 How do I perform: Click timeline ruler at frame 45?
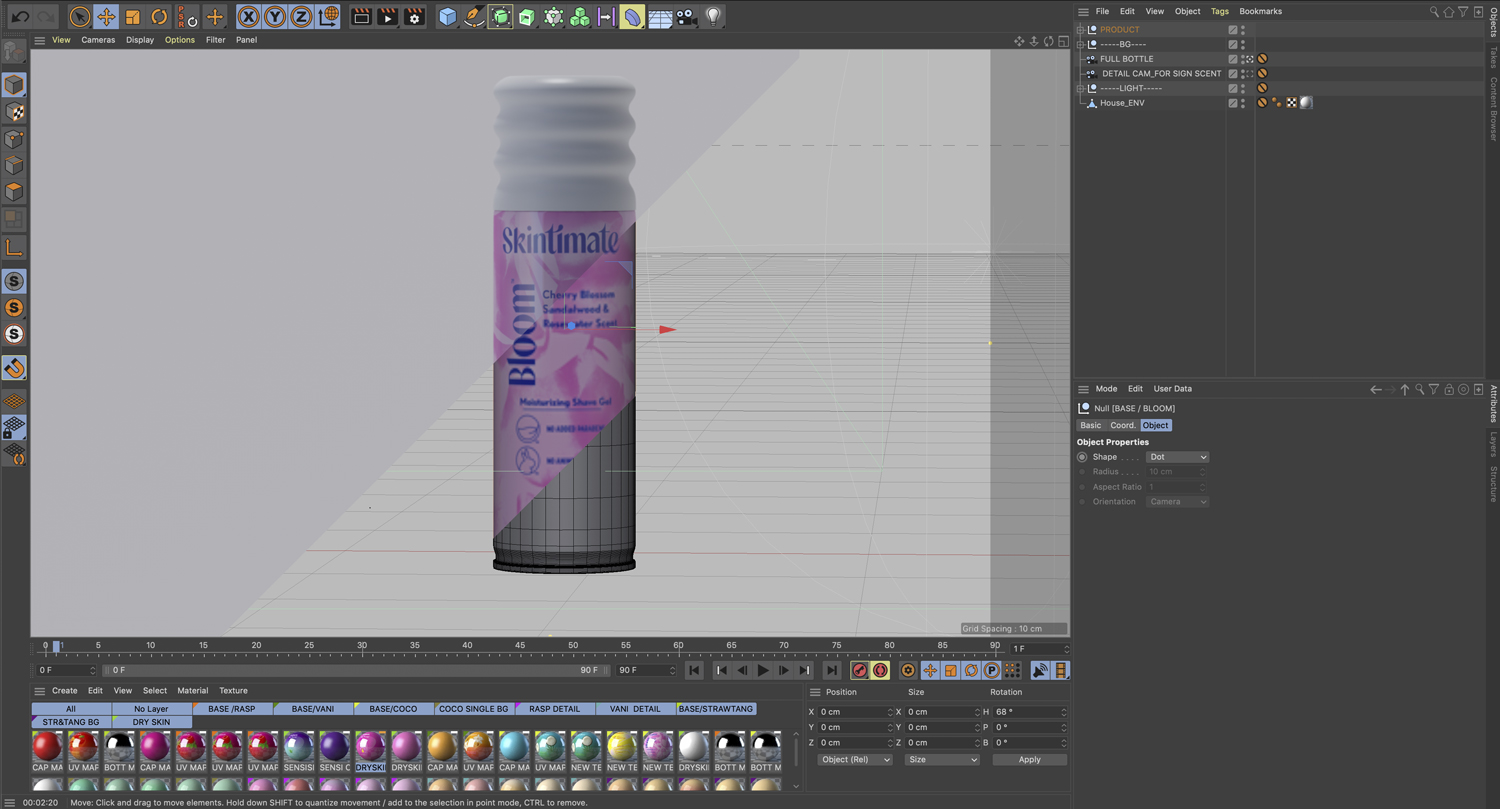coord(520,646)
